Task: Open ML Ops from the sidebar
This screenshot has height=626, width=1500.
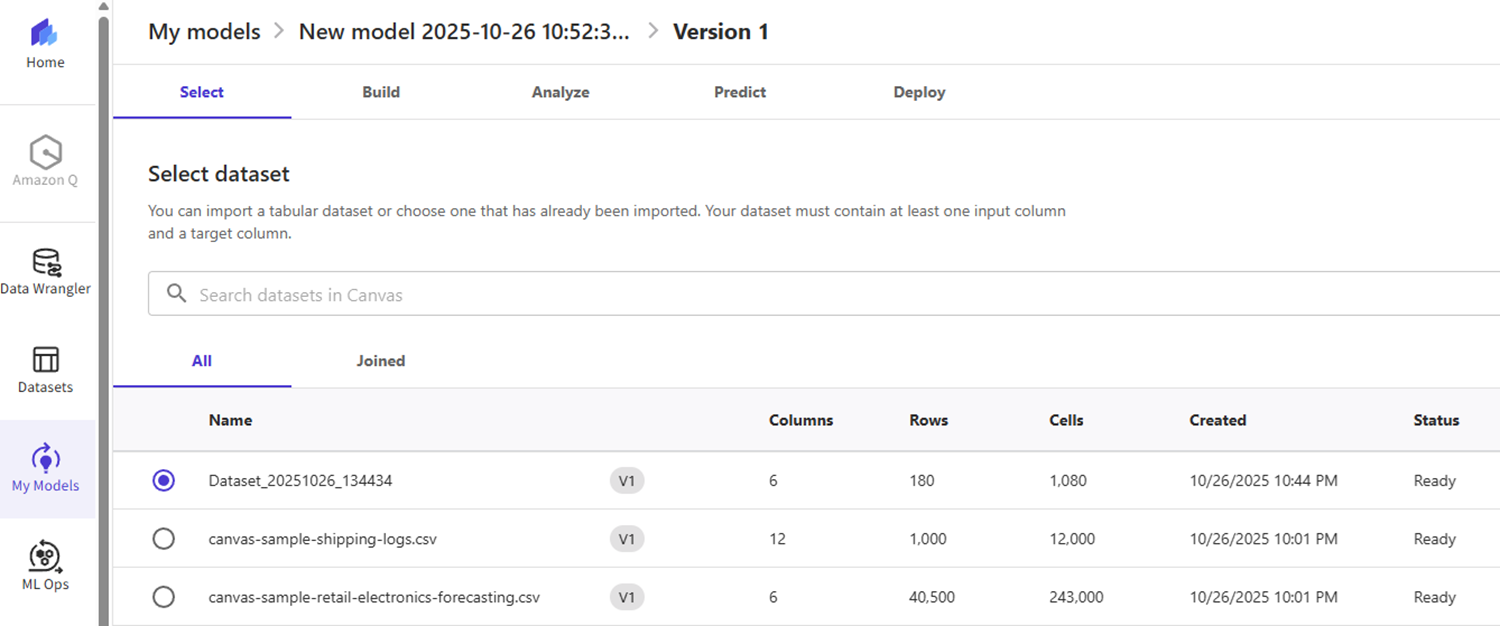Action: 45,557
